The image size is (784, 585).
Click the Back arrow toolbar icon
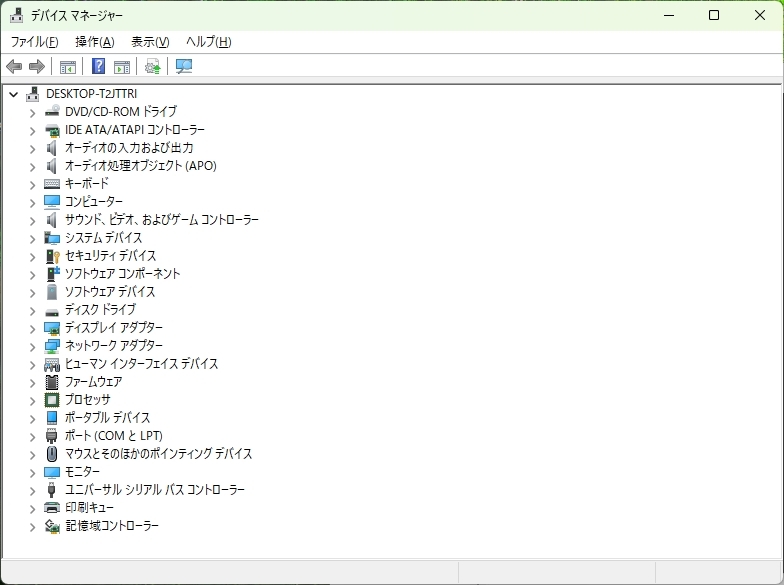(14, 66)
